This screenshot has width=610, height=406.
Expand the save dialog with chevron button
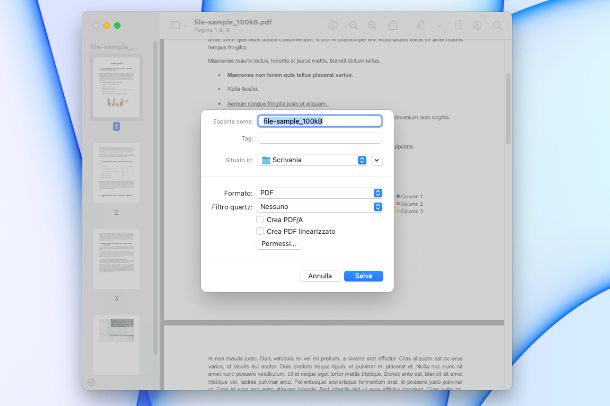(x=377, y=160)
